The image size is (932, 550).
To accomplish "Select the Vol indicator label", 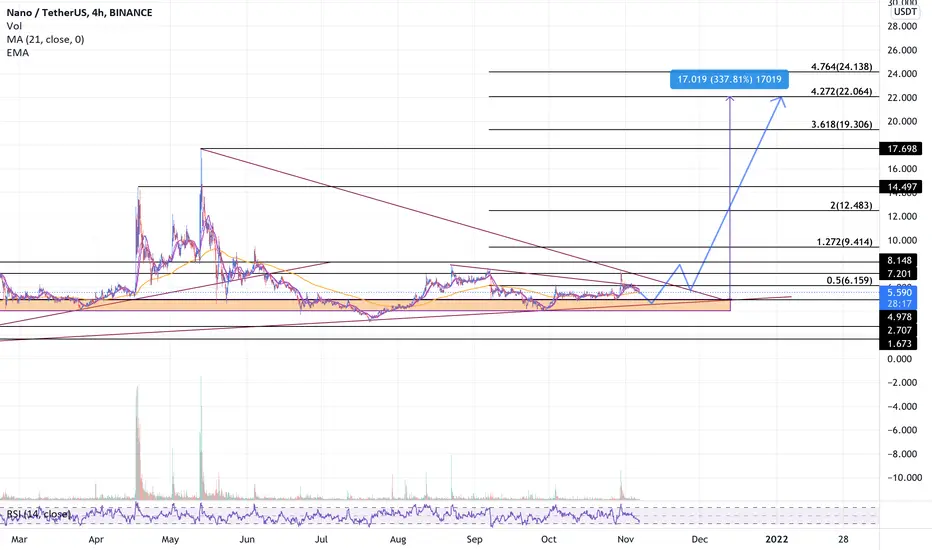I will pos(14,26).
